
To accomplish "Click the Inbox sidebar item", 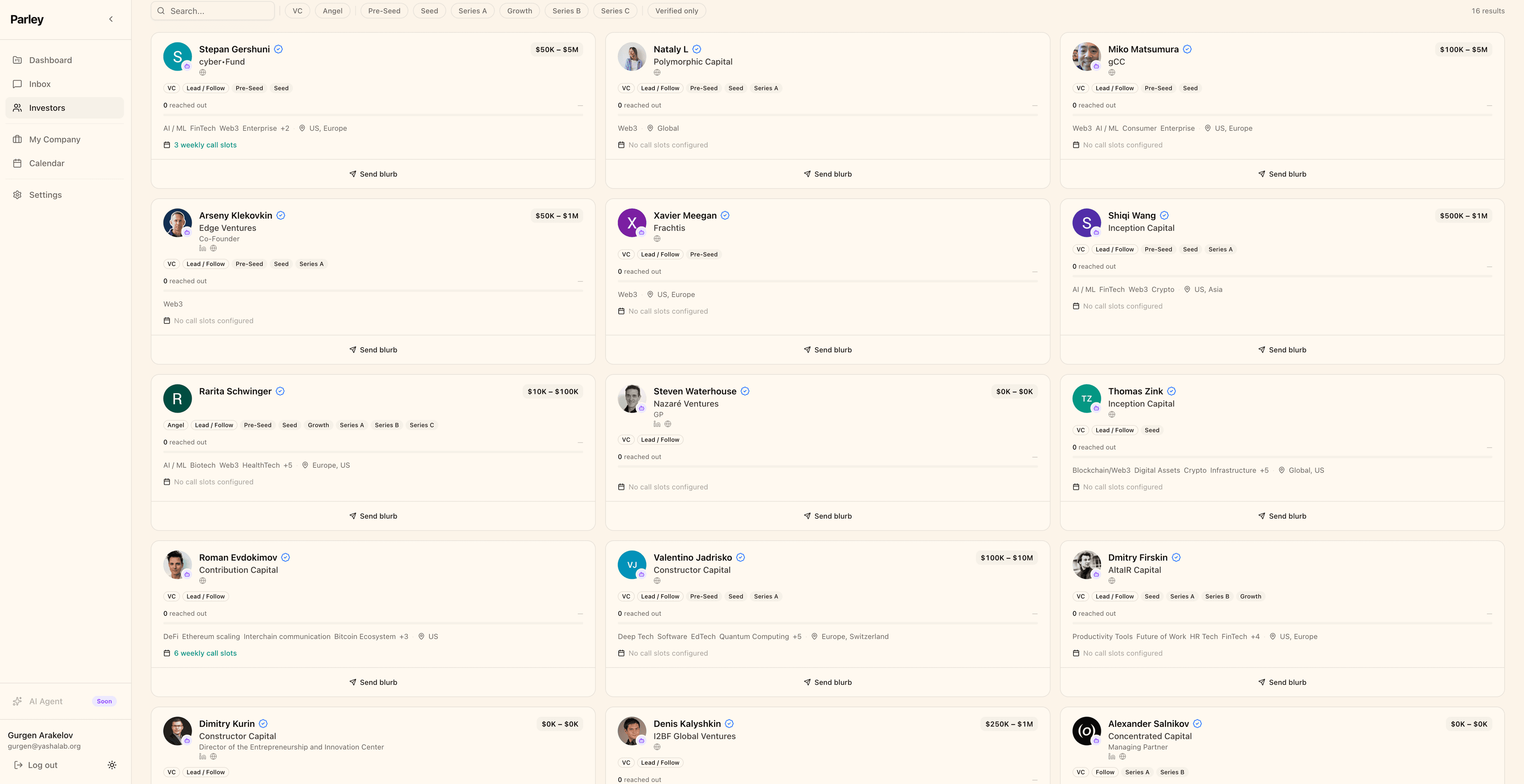I will (x=40, y=84).
